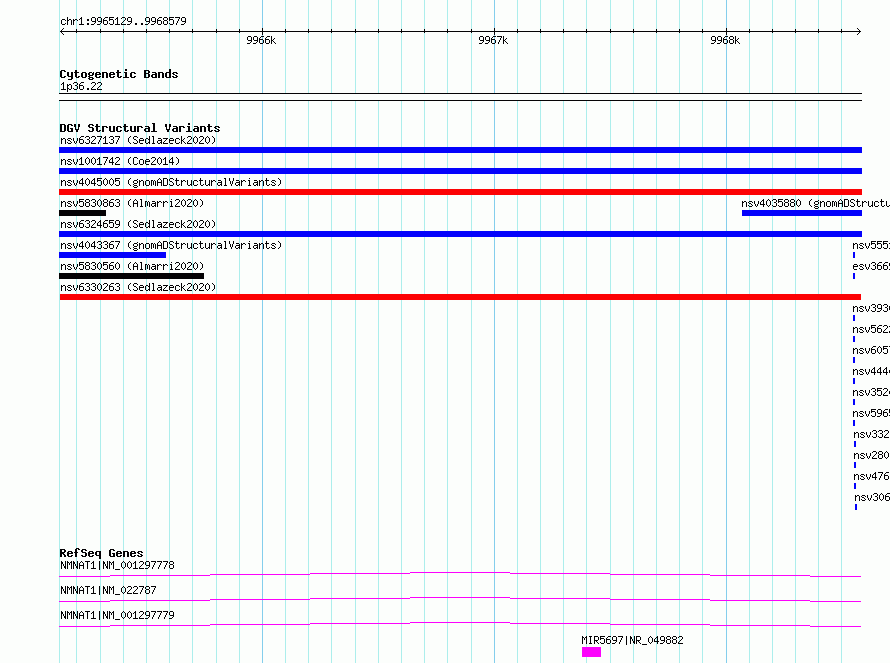Click the magenta MIR5697 gene box

591,652
